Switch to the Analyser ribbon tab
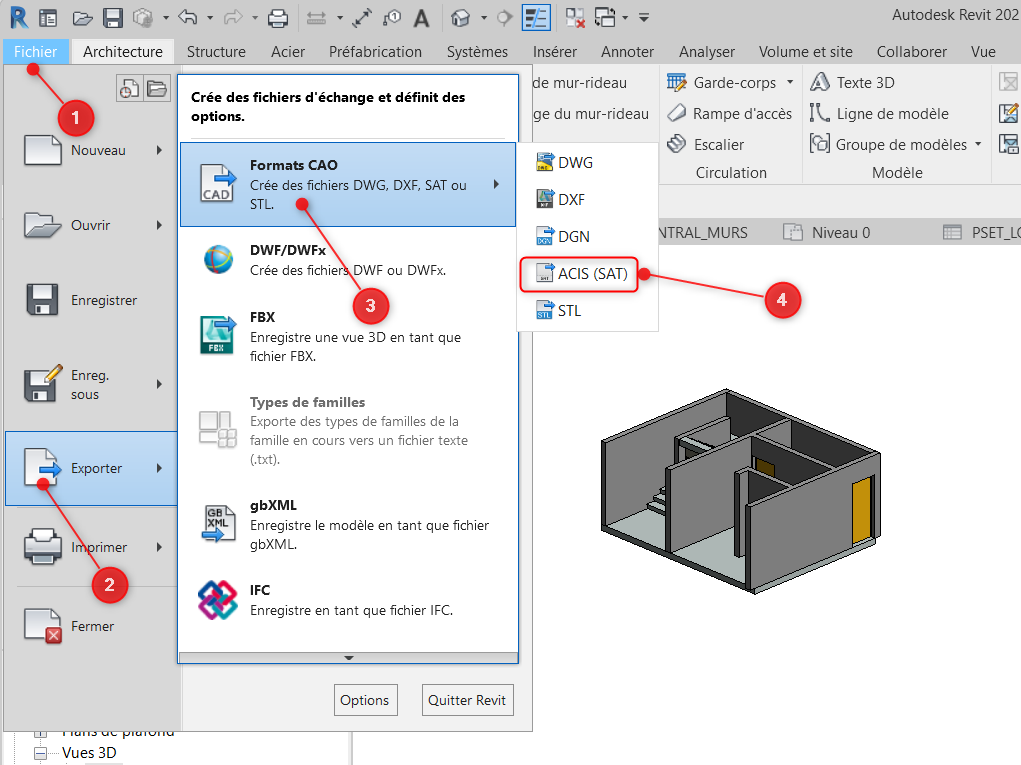This screenshot has height=765, width=1021. [x=706, y=51]
